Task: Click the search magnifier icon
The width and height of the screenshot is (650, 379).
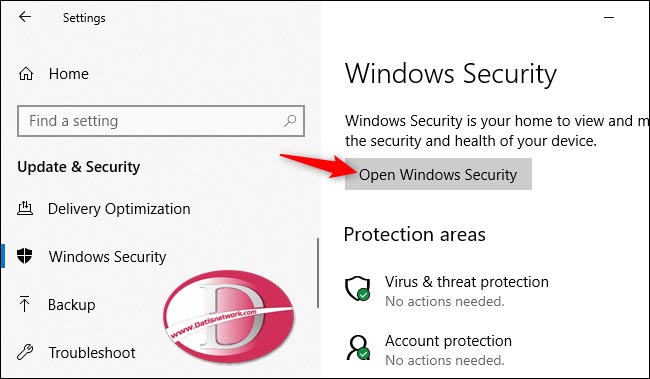Action: (290, 121)
